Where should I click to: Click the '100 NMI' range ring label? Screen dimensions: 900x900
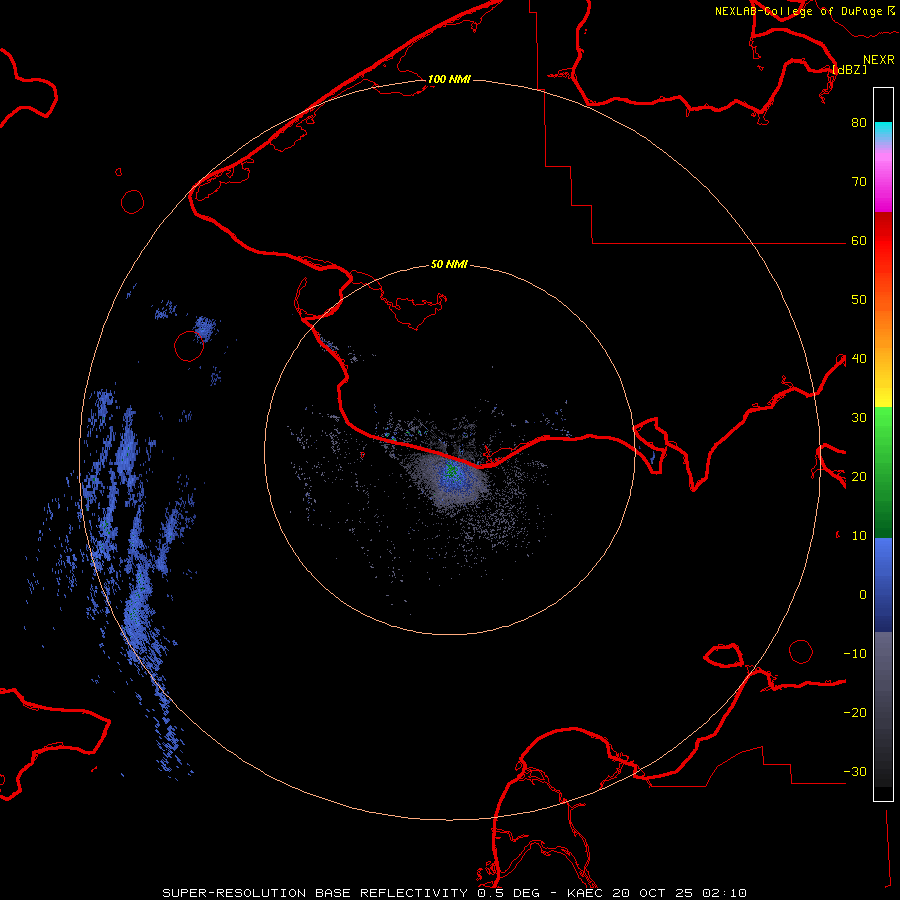[x=449, y=79]
